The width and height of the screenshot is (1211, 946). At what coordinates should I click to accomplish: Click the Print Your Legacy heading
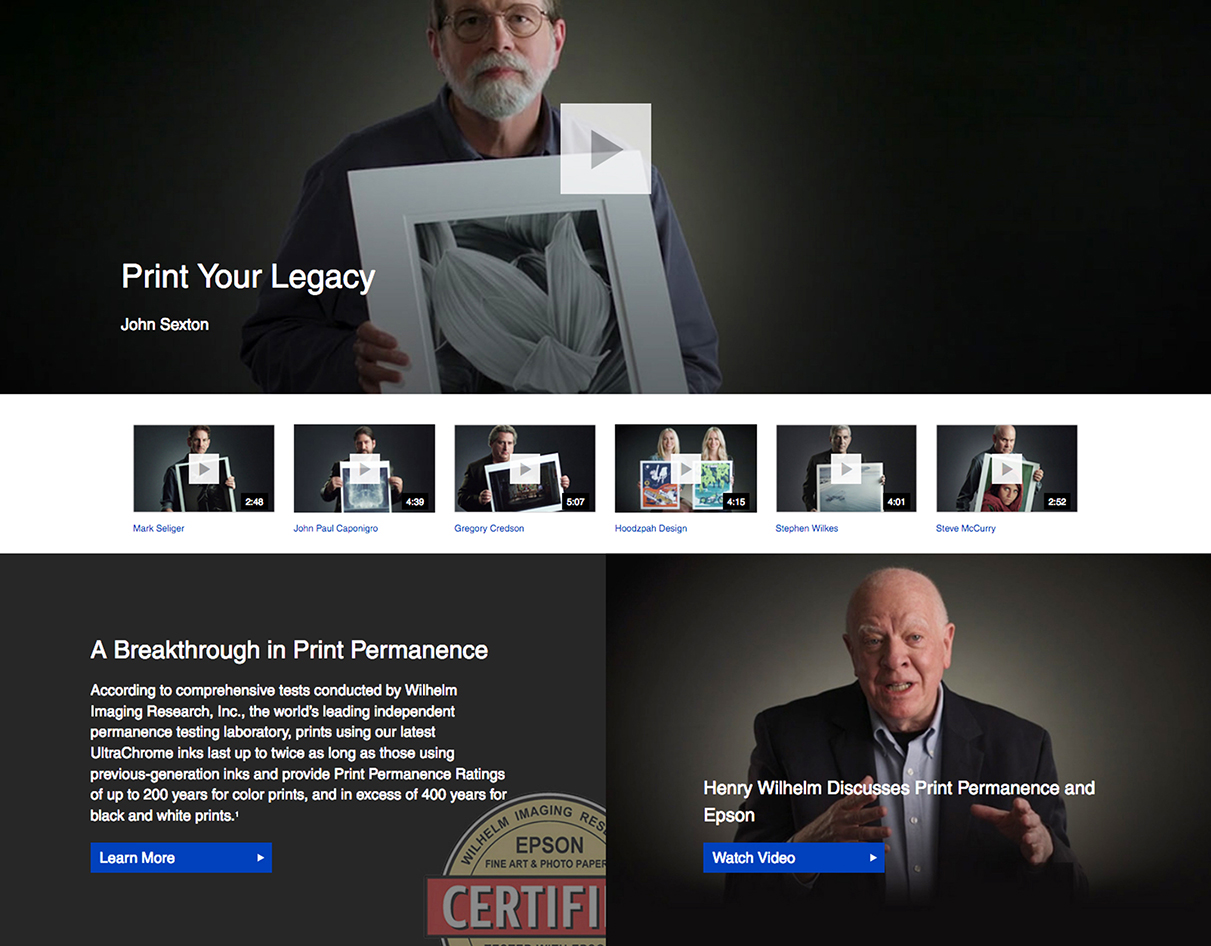click(248, 277)
